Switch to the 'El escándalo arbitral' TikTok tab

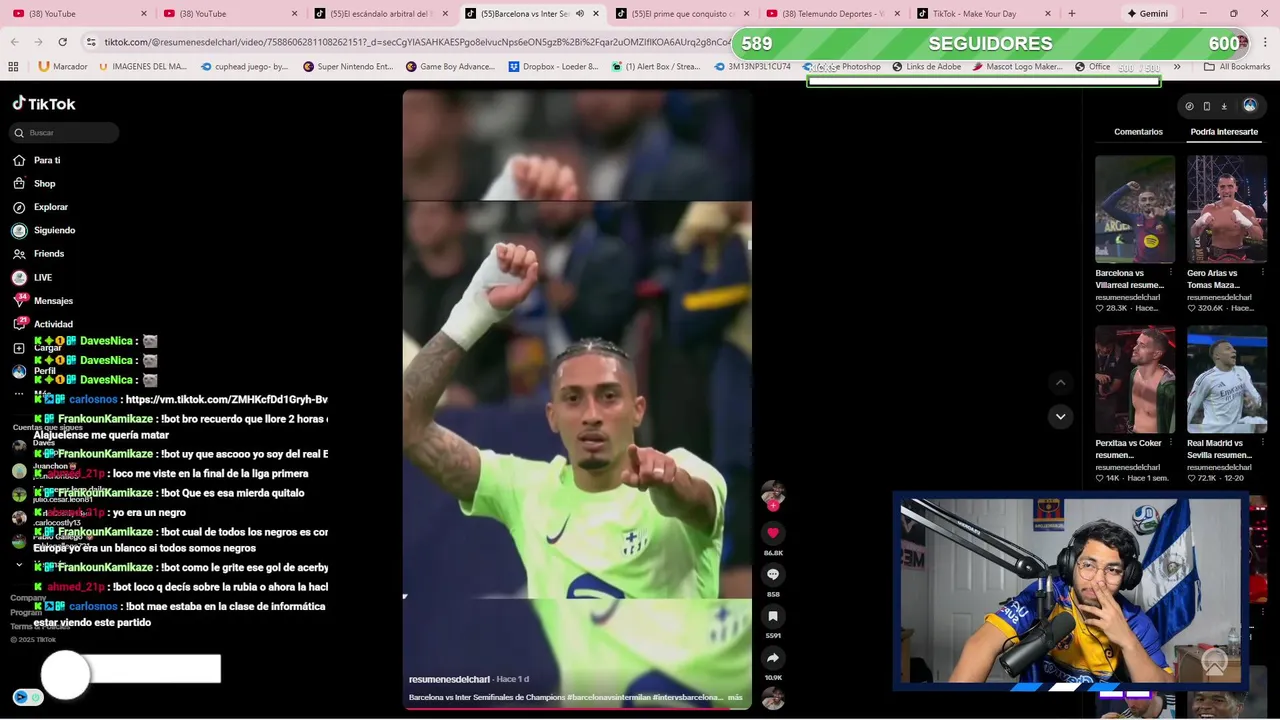point(380,14)
